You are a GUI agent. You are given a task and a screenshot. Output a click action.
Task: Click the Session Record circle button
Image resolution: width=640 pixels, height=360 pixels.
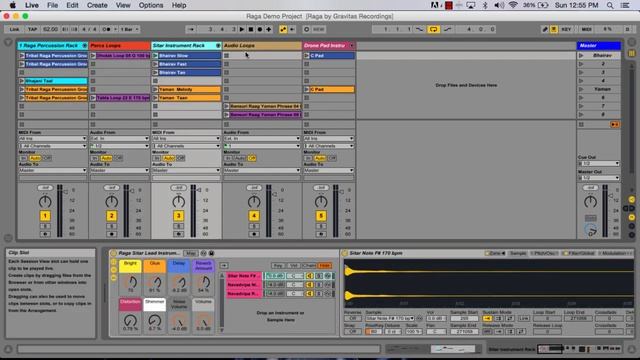tap(307, 29)
